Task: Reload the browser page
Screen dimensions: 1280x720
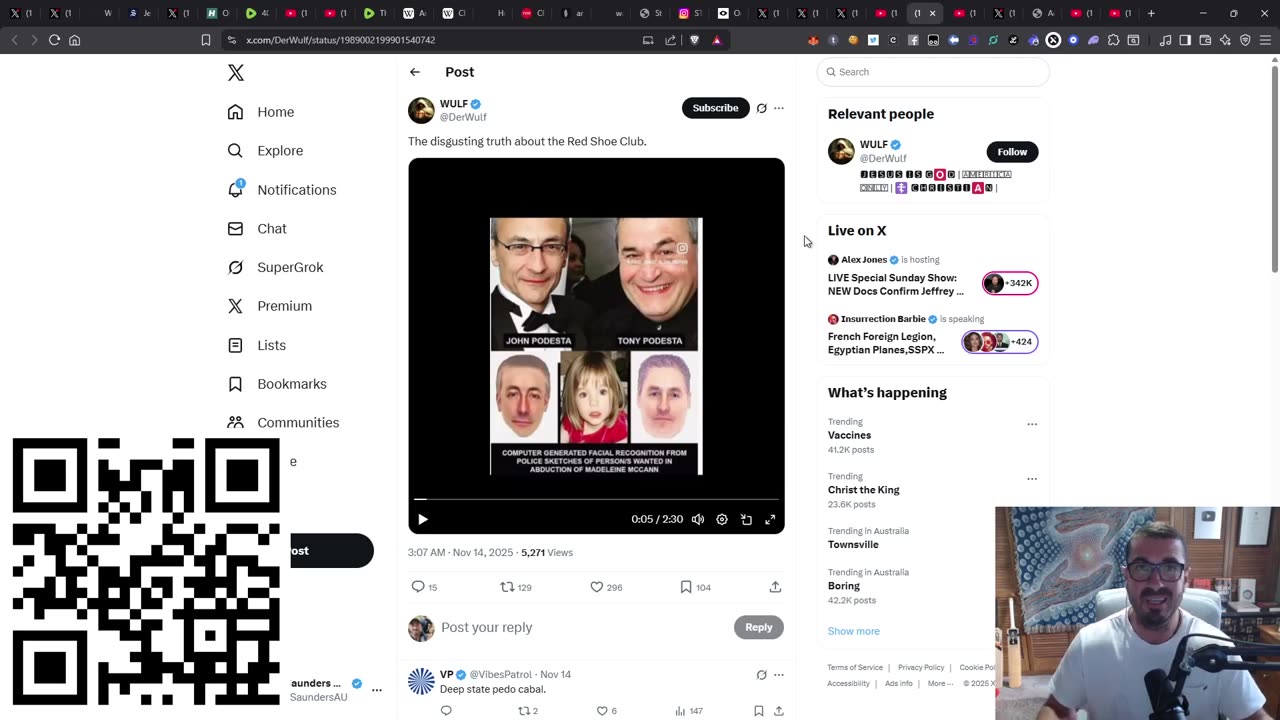Action: pos(54,40)
